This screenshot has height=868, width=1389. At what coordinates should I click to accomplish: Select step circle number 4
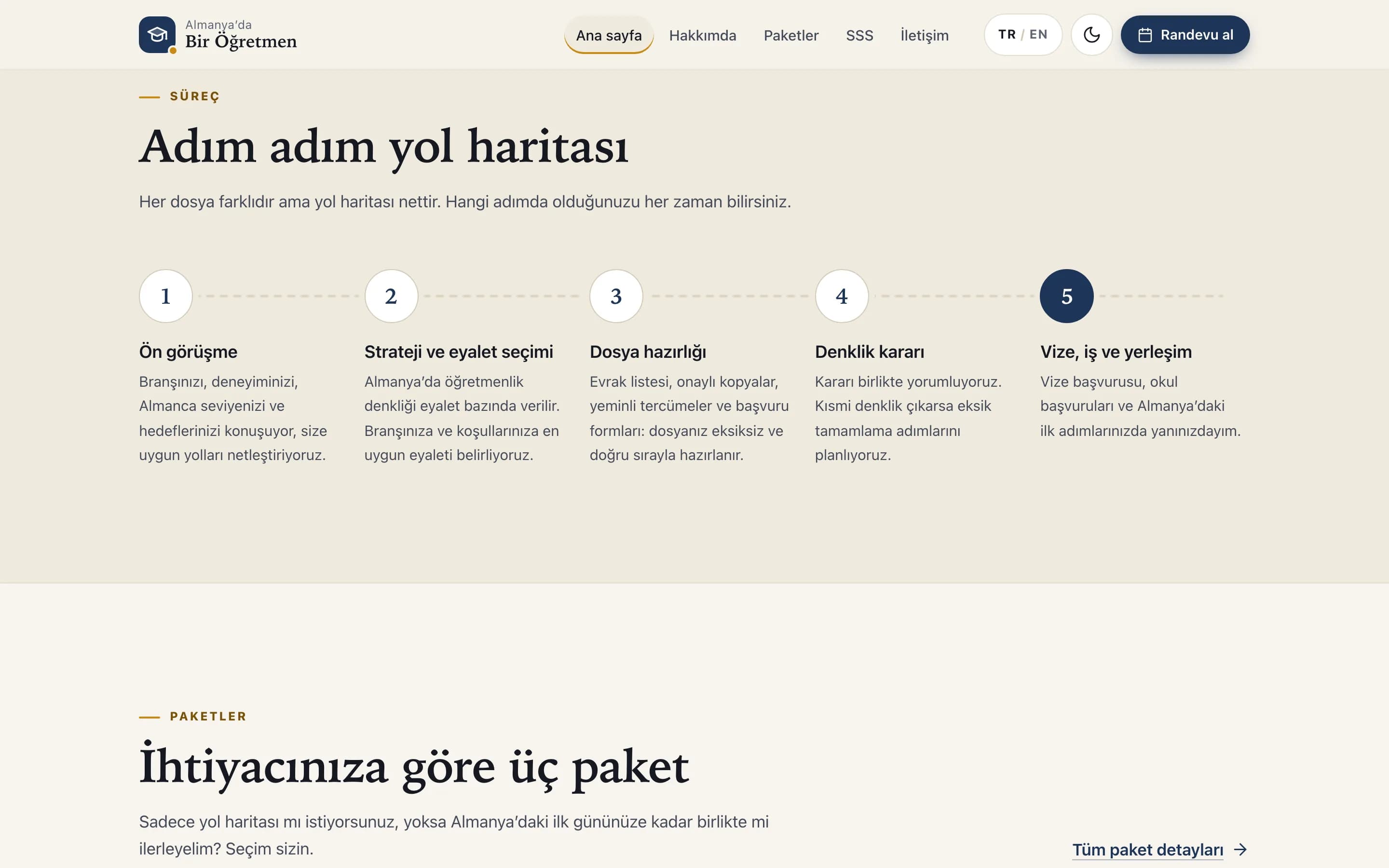(842, 296)
